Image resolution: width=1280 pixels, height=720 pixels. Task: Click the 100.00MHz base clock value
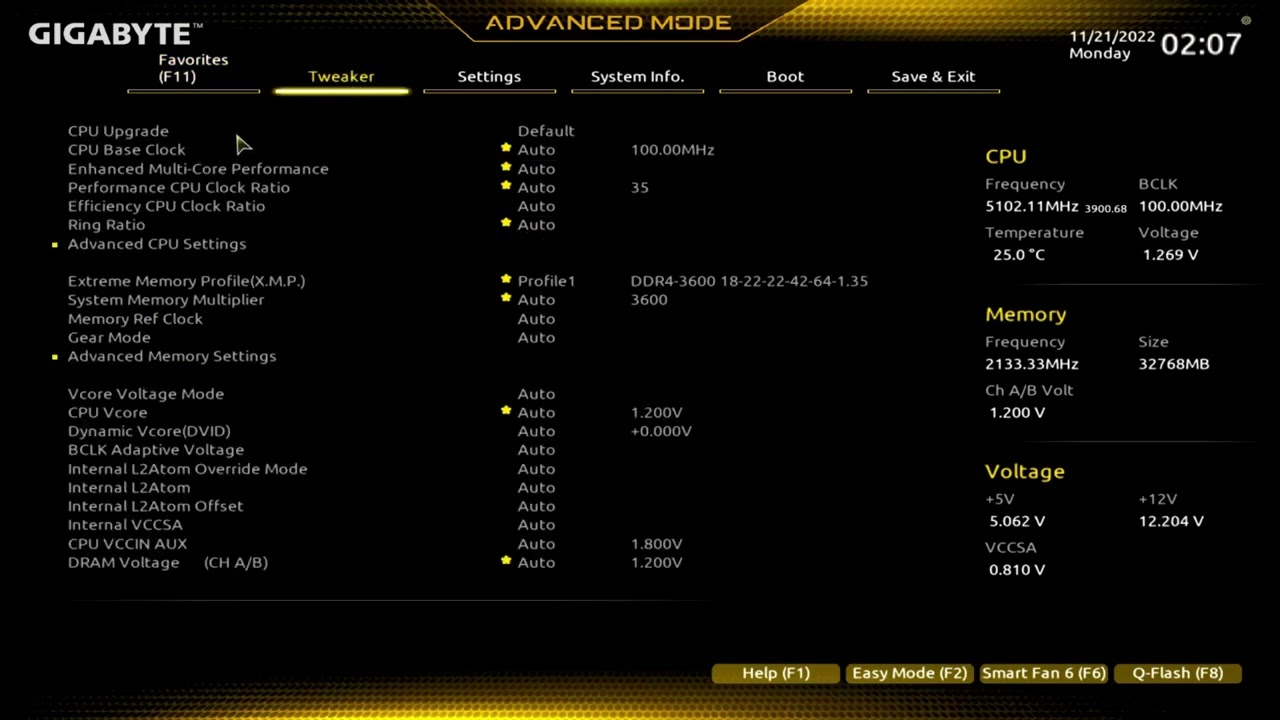[672, 150]
